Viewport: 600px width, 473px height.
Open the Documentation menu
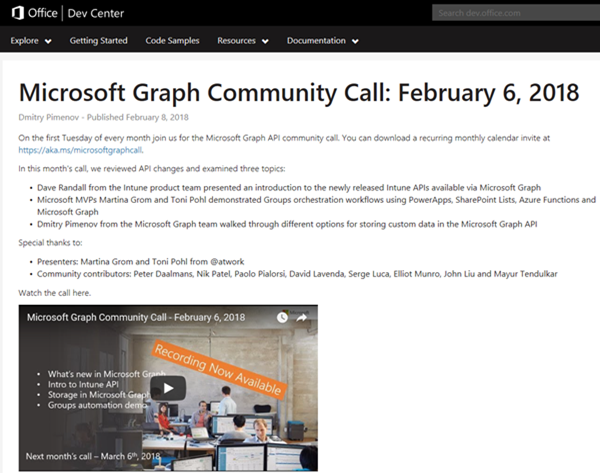point(316,41)
